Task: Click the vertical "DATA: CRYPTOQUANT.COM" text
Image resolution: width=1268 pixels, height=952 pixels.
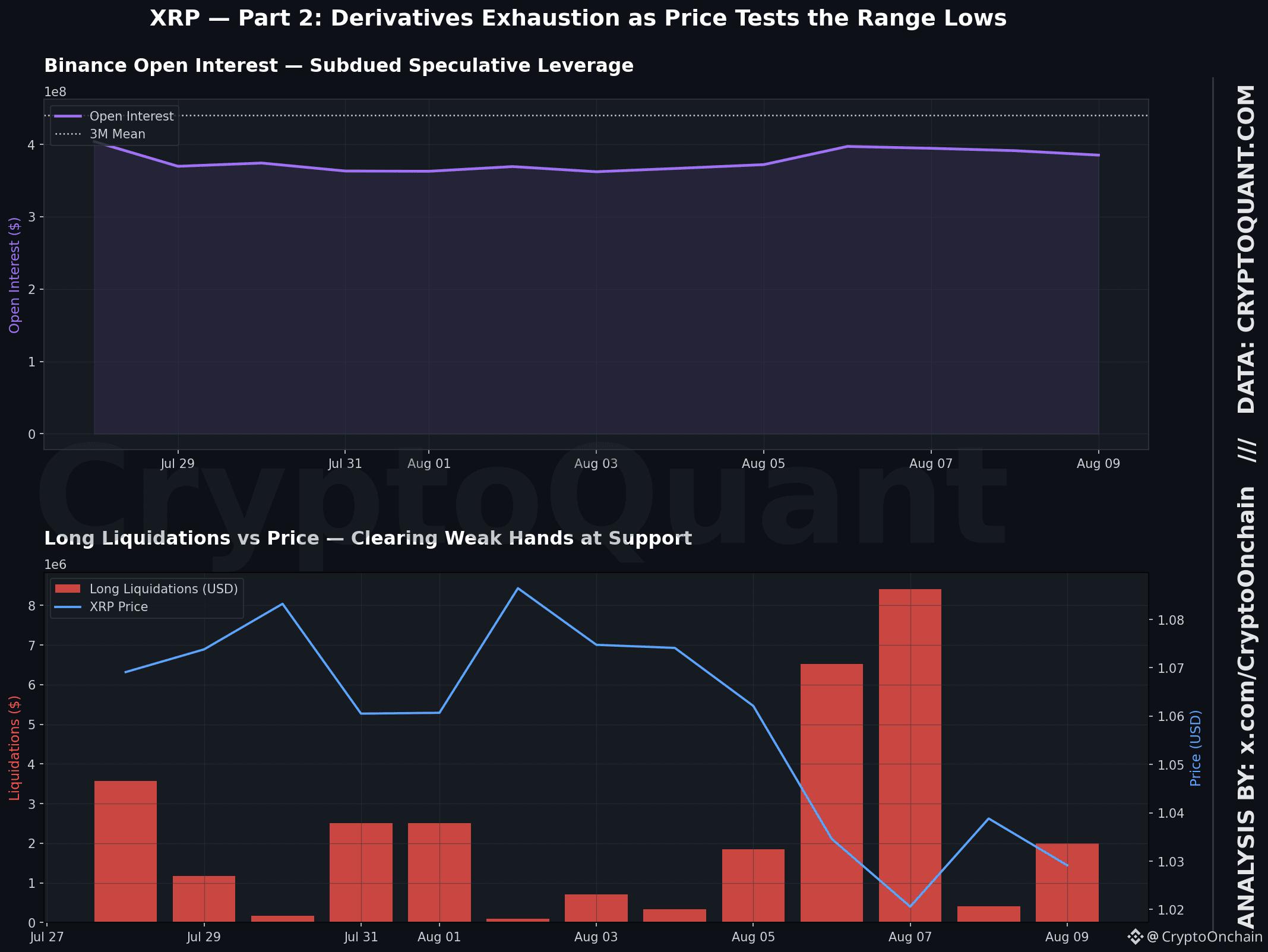Action: click(x=1246, y=249)
